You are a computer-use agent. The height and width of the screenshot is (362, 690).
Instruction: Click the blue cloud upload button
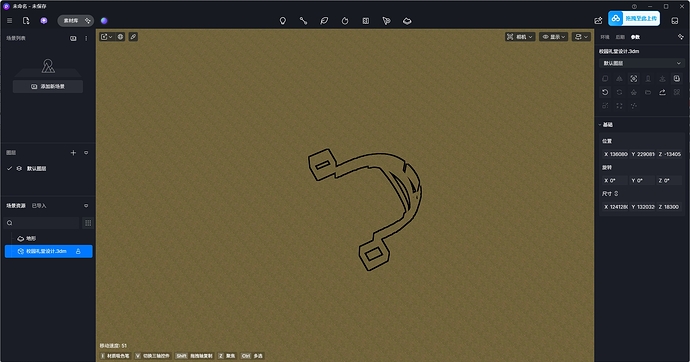click(x=634, y=18)
